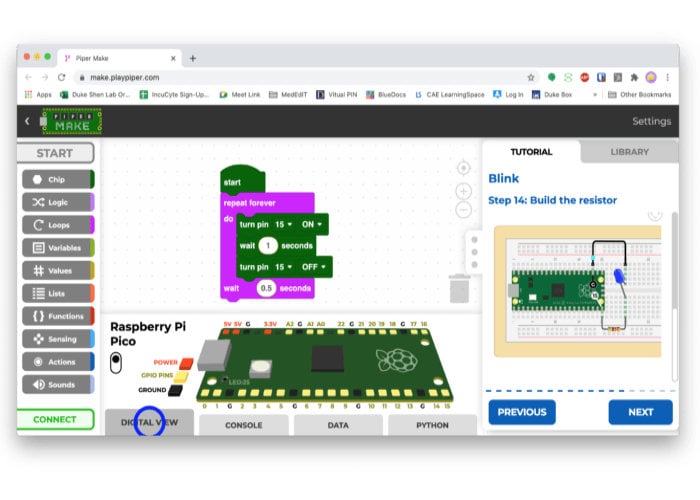Image resolution: width=700 pixels, height=500 pixels.
Task: Click the Piper Make browser tab
Action: point(120,58)
